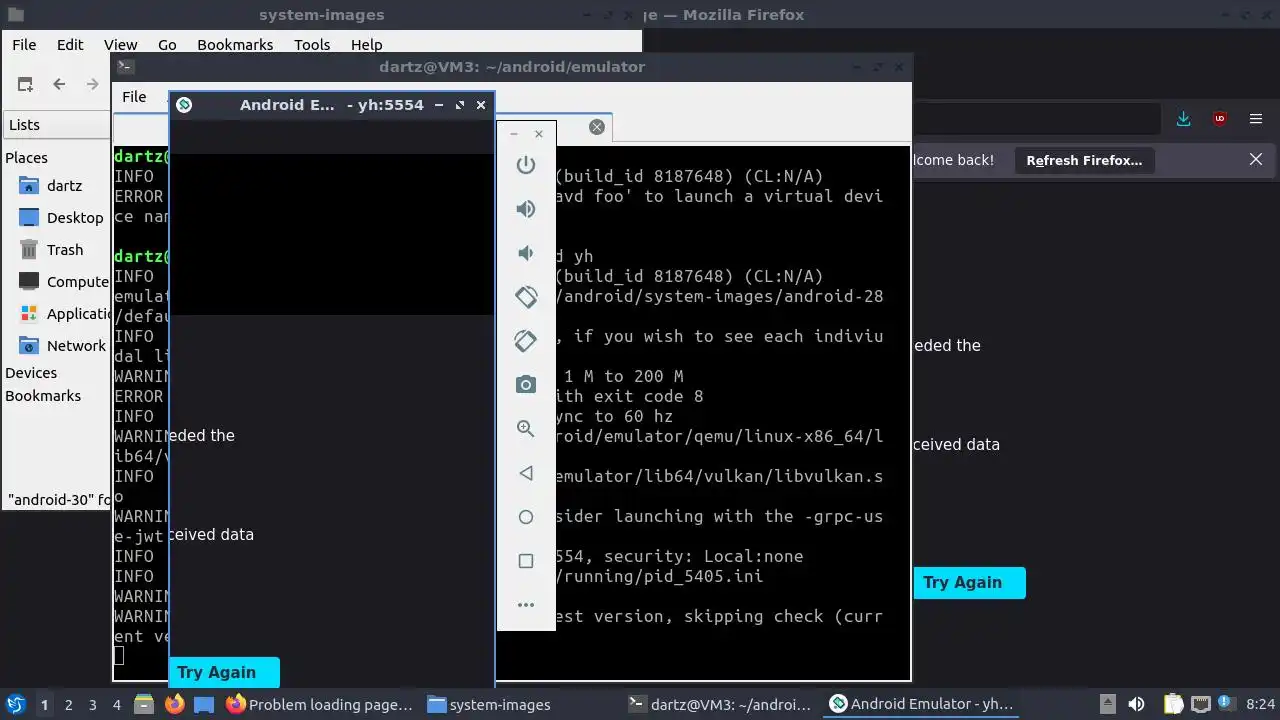Open emulator extended controls three-dots icon

[x=526, y=605]
